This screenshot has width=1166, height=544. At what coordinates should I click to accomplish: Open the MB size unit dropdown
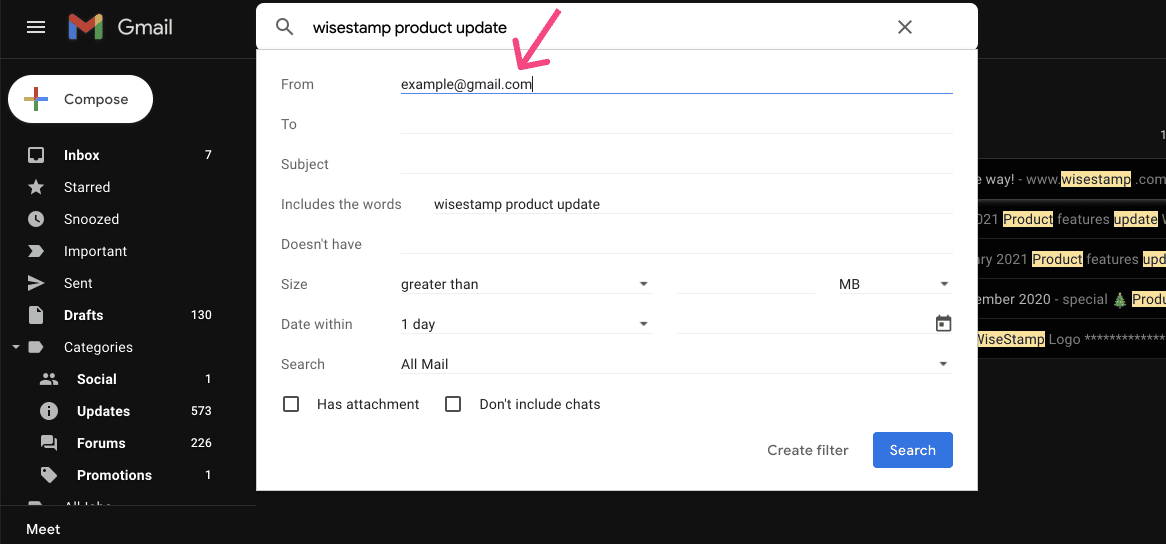[893, 284]
